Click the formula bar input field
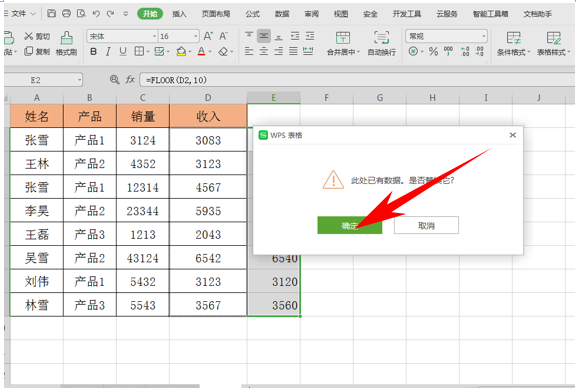The width and height of the screenshot is (576, 388). tap(357, 80)
